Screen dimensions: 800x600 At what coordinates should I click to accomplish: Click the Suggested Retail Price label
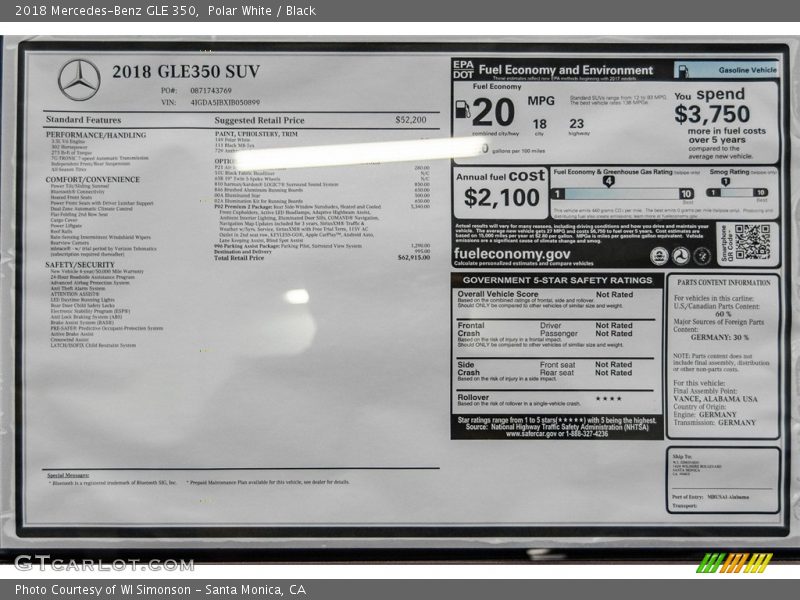point(259,120)
